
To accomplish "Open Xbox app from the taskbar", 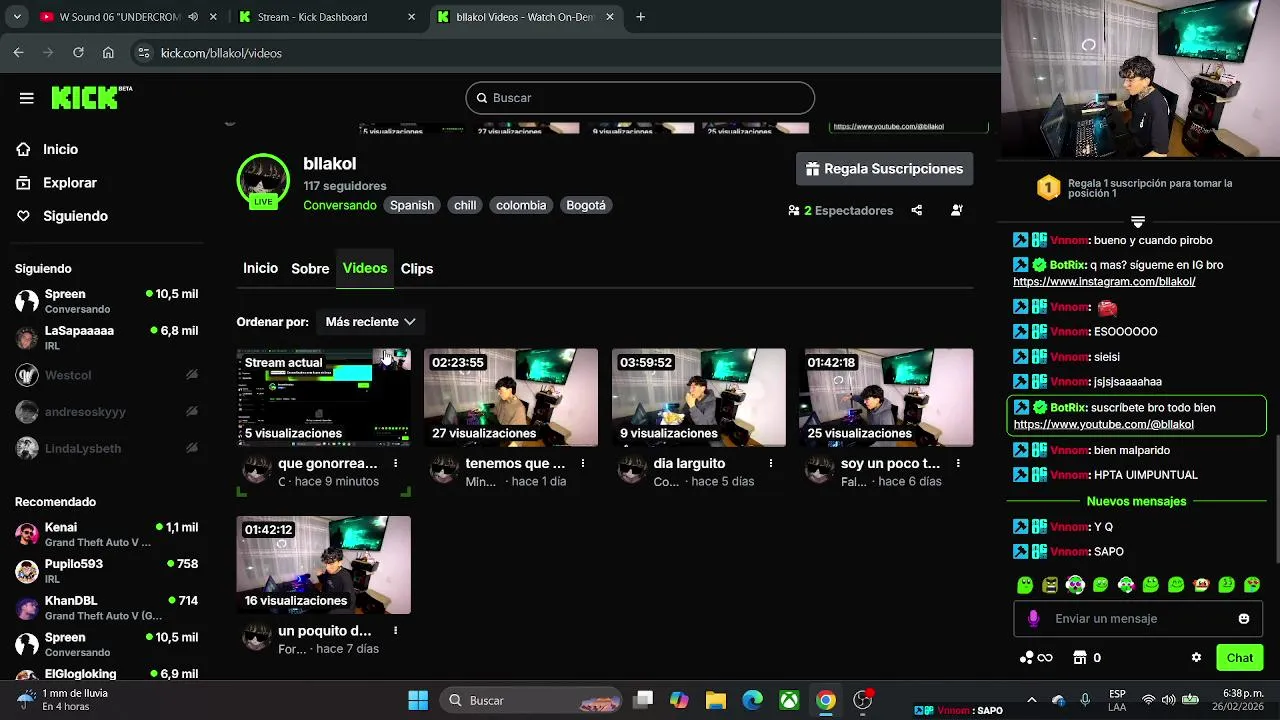I will 789,700.
